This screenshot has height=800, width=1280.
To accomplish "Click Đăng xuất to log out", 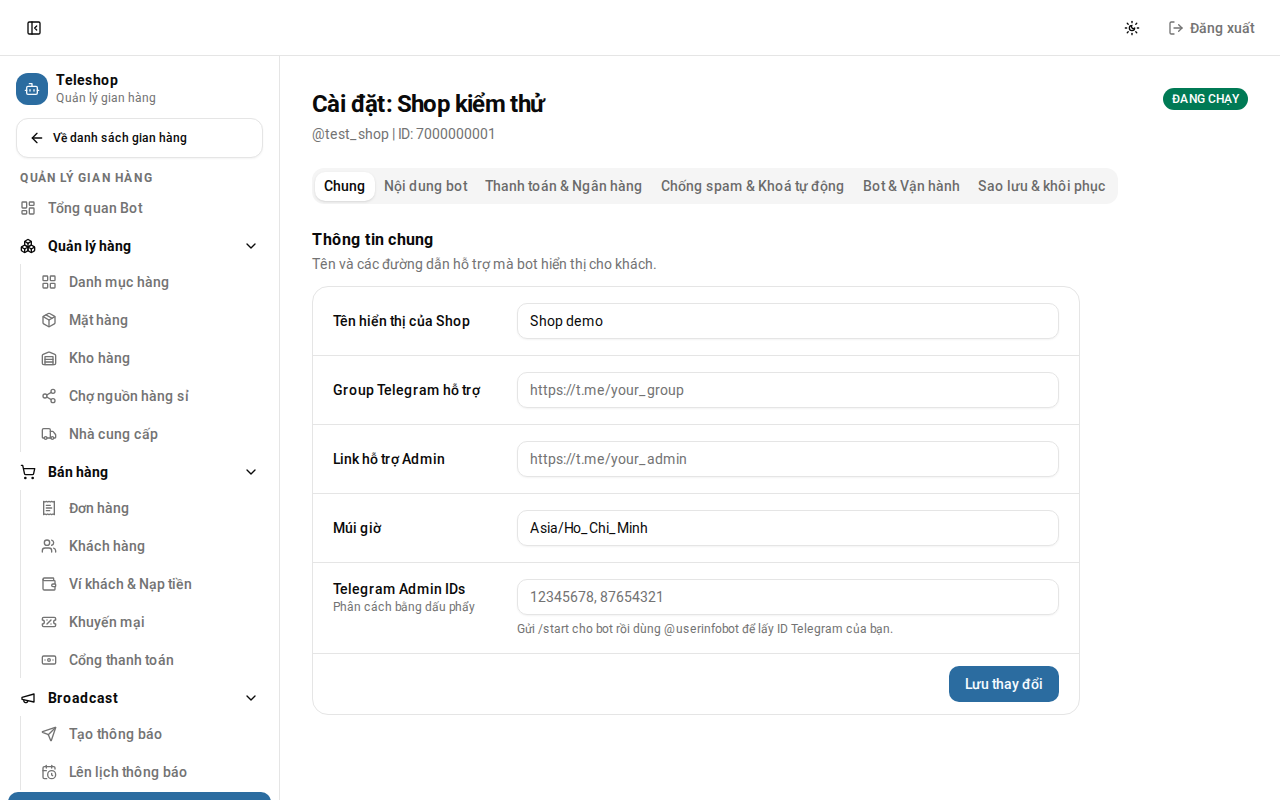I will (x=1211, y=28).
